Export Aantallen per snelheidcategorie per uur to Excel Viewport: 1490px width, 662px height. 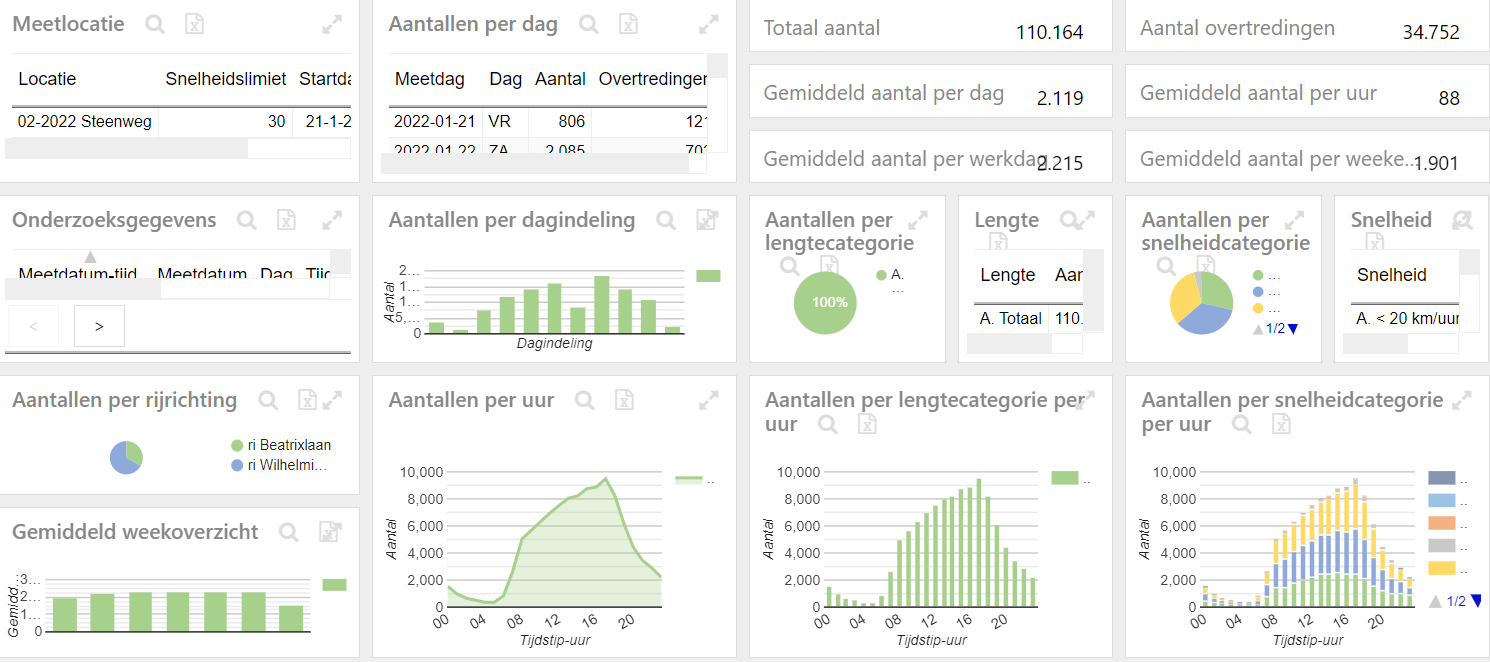tap(1281, 424)
